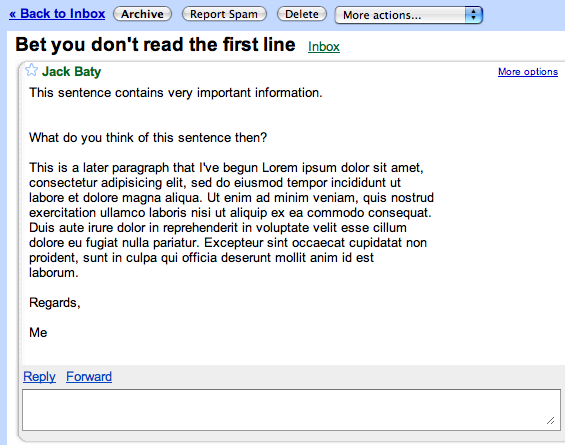Forward the message

click(x=89, y=377)
